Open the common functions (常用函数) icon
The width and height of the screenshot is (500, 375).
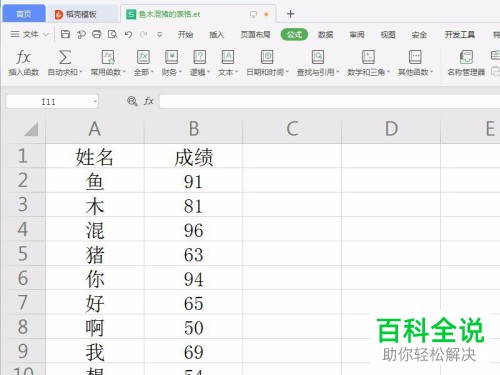108,57
